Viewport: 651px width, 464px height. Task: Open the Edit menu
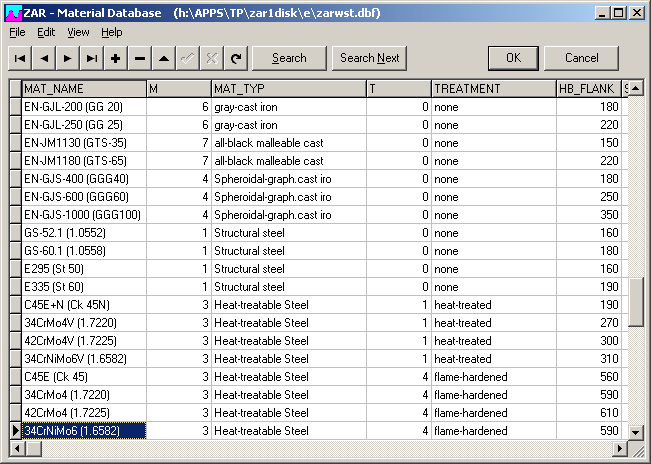click(46, 32)
